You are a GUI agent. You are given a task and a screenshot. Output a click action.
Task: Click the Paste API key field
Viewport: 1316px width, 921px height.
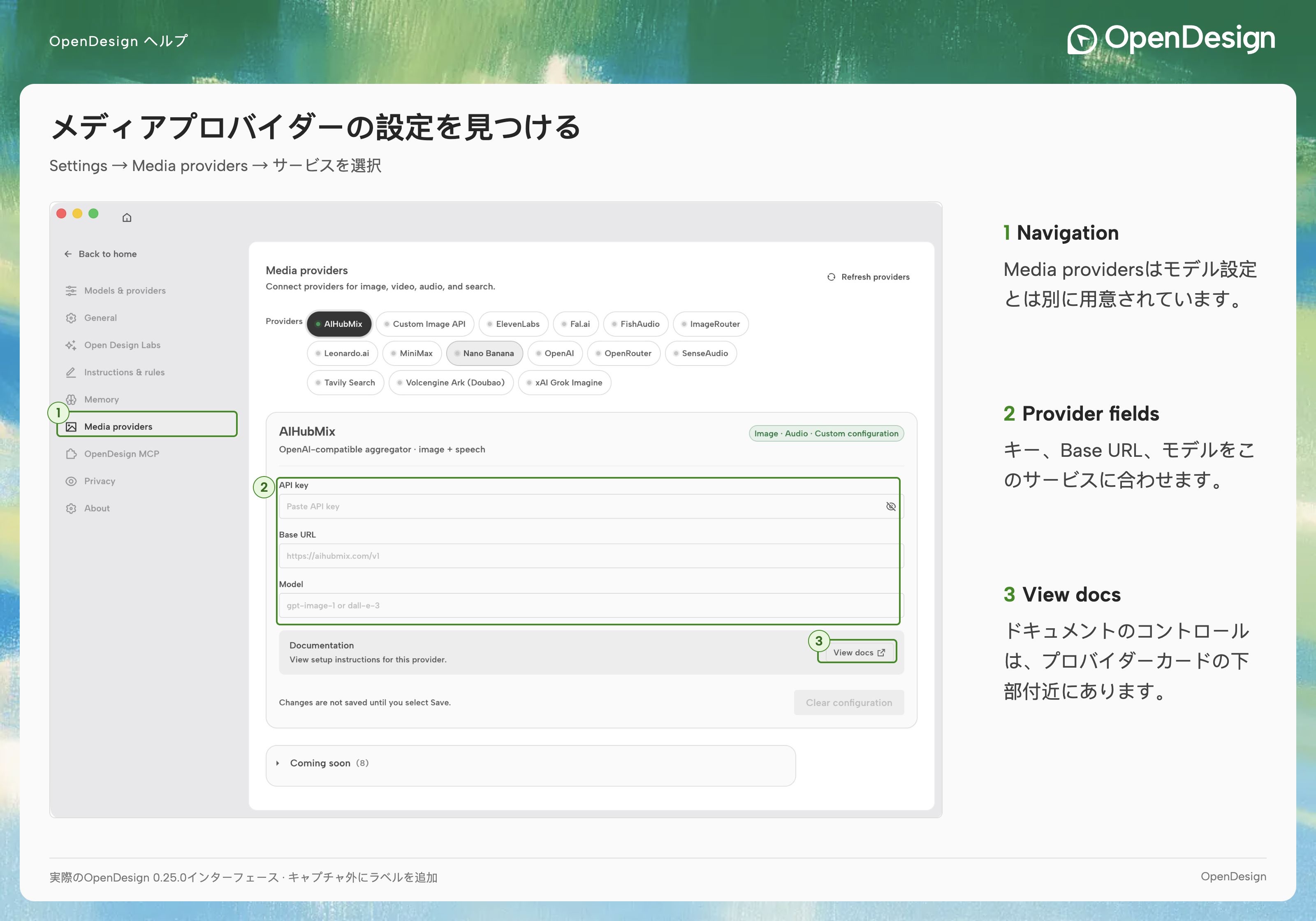point(591,507)
